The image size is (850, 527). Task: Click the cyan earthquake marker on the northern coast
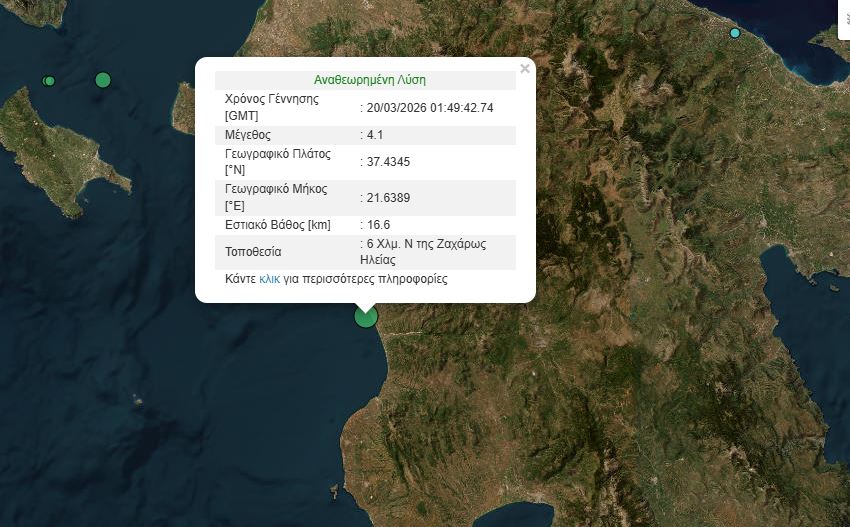point(735,33)
